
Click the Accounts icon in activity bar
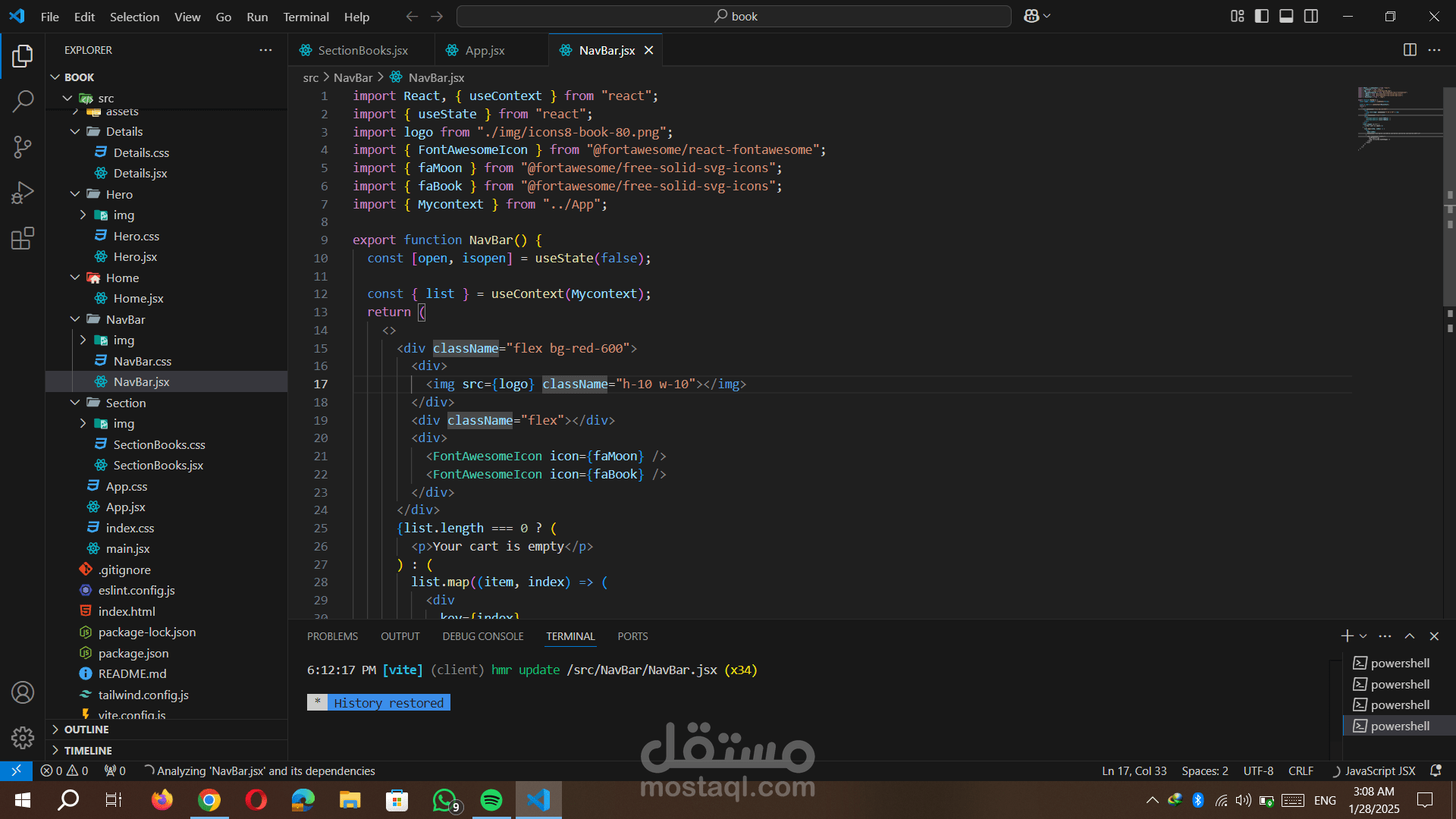pos(23,692)
